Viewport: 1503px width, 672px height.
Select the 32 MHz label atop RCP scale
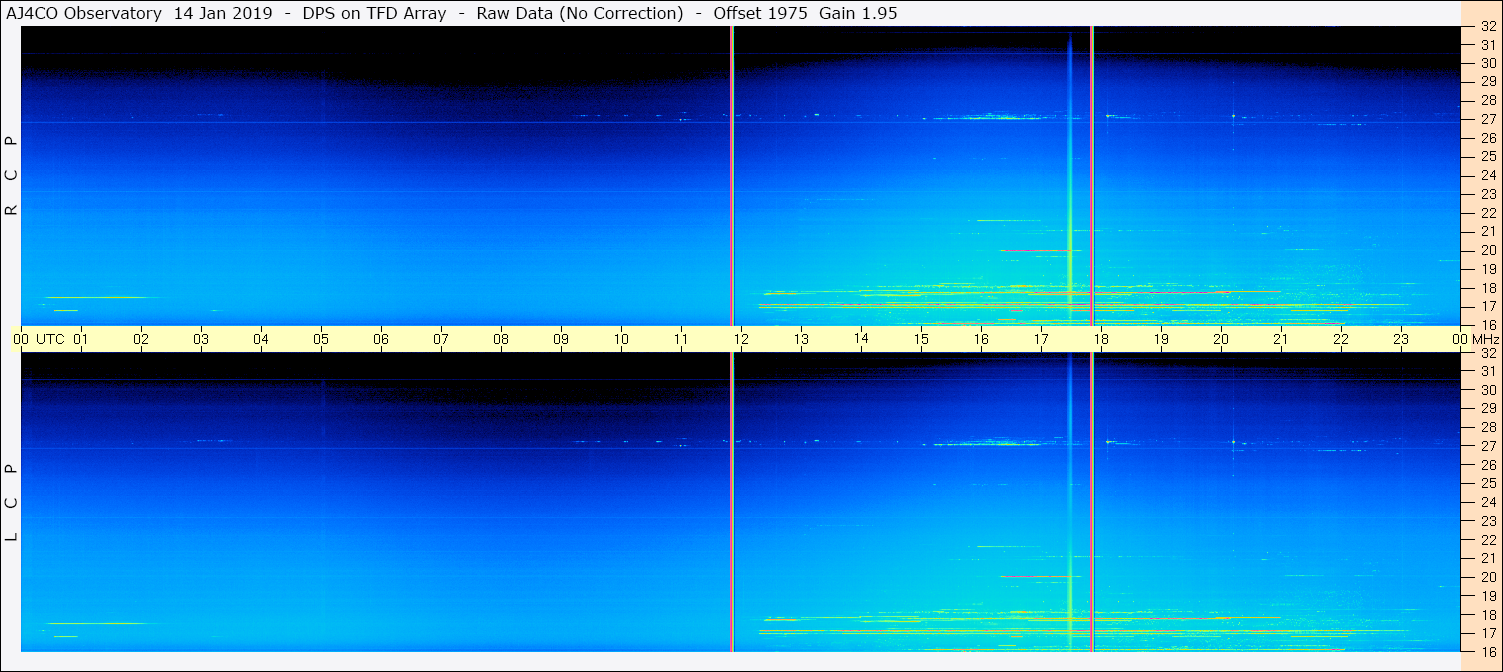point(1487,27)
